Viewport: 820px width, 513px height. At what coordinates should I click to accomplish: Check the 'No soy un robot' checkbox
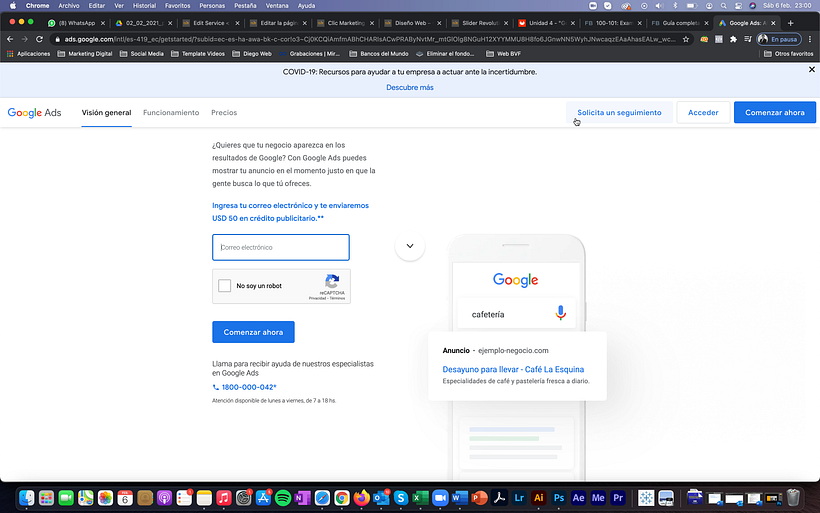coord(224,286)
